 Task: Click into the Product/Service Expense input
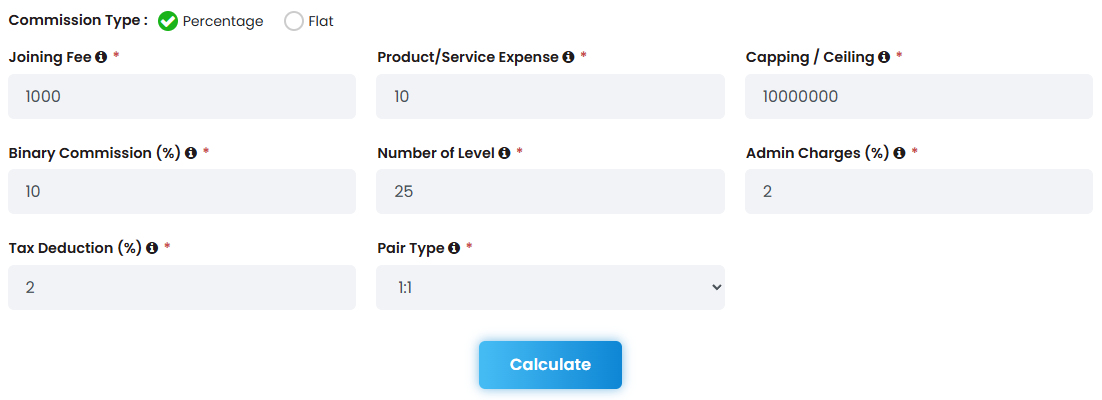[550, 96]
